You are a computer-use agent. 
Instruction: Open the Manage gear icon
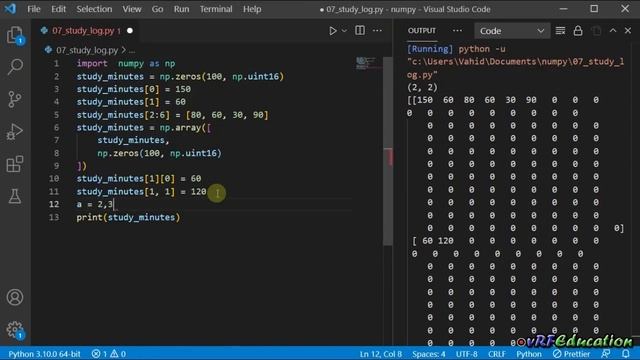coord(15,329)
